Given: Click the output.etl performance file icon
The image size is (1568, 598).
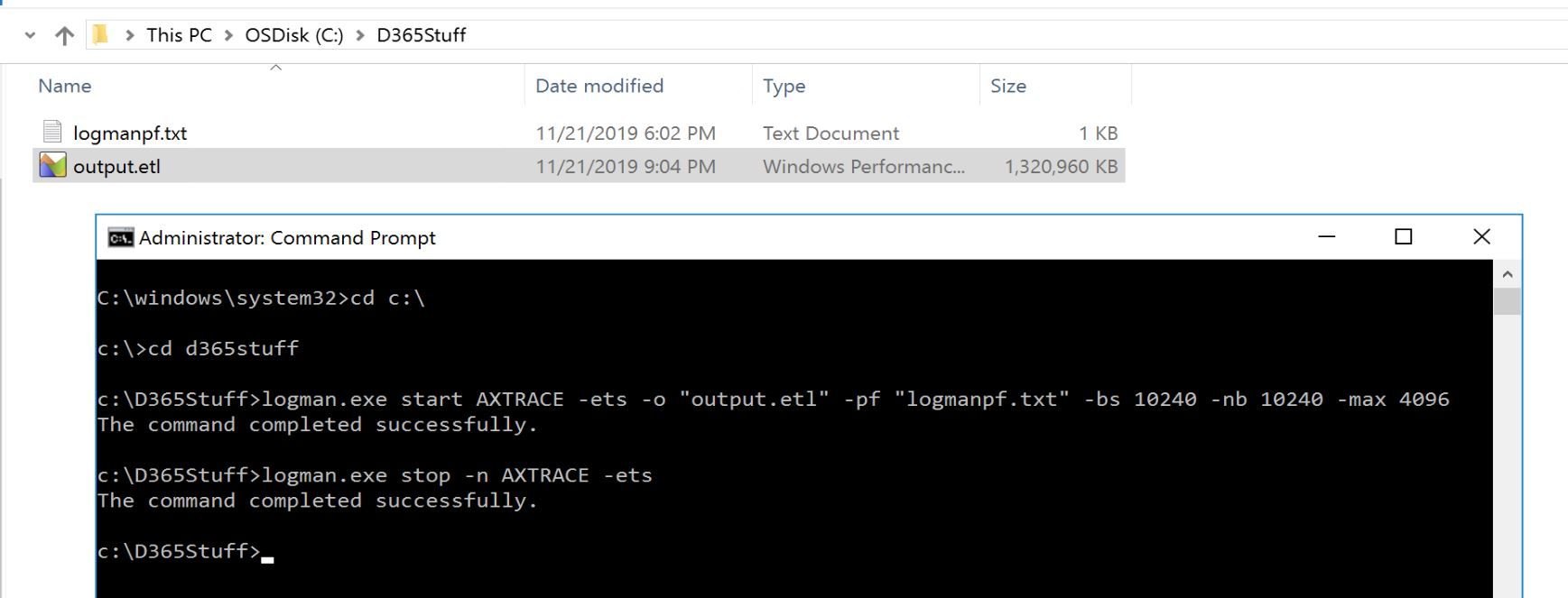Looking at the screenshot, I should [52, 166].
